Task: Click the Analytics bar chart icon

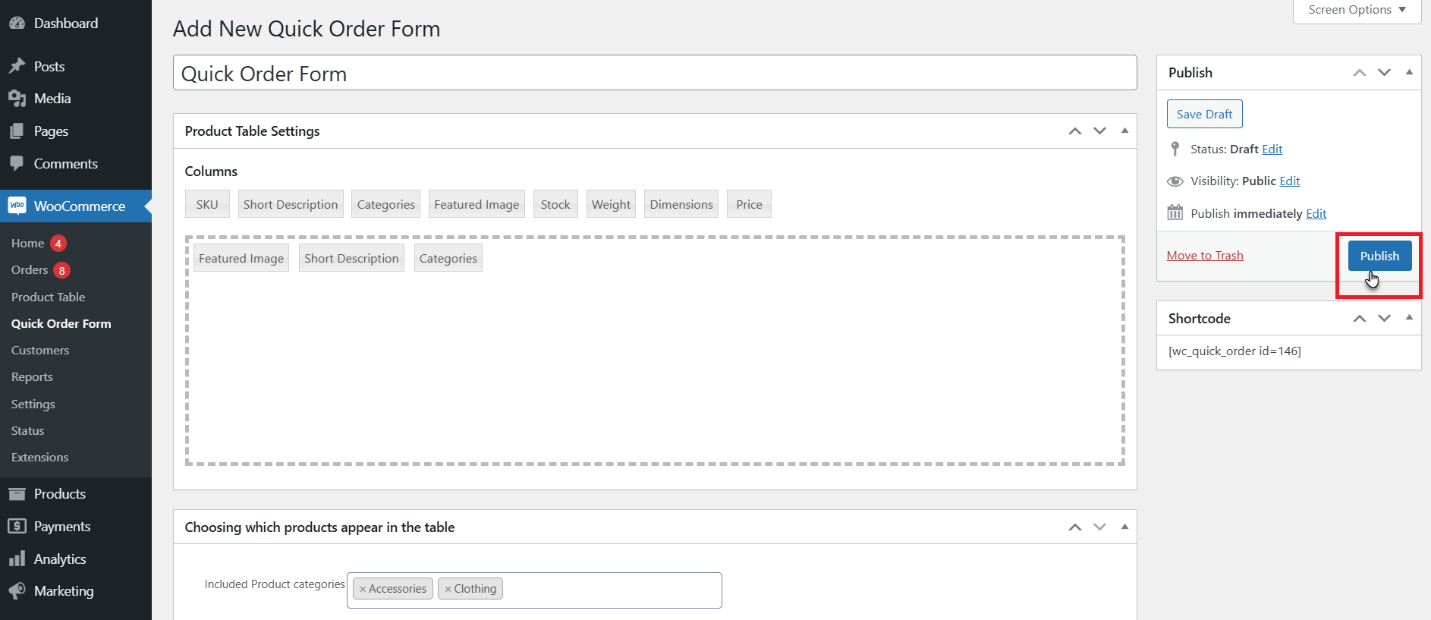Action: point(17,559)
